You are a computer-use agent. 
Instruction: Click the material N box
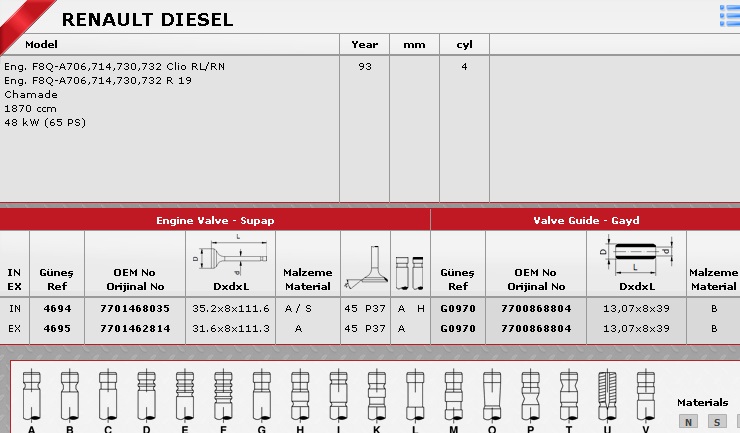[x=688, y=422]
